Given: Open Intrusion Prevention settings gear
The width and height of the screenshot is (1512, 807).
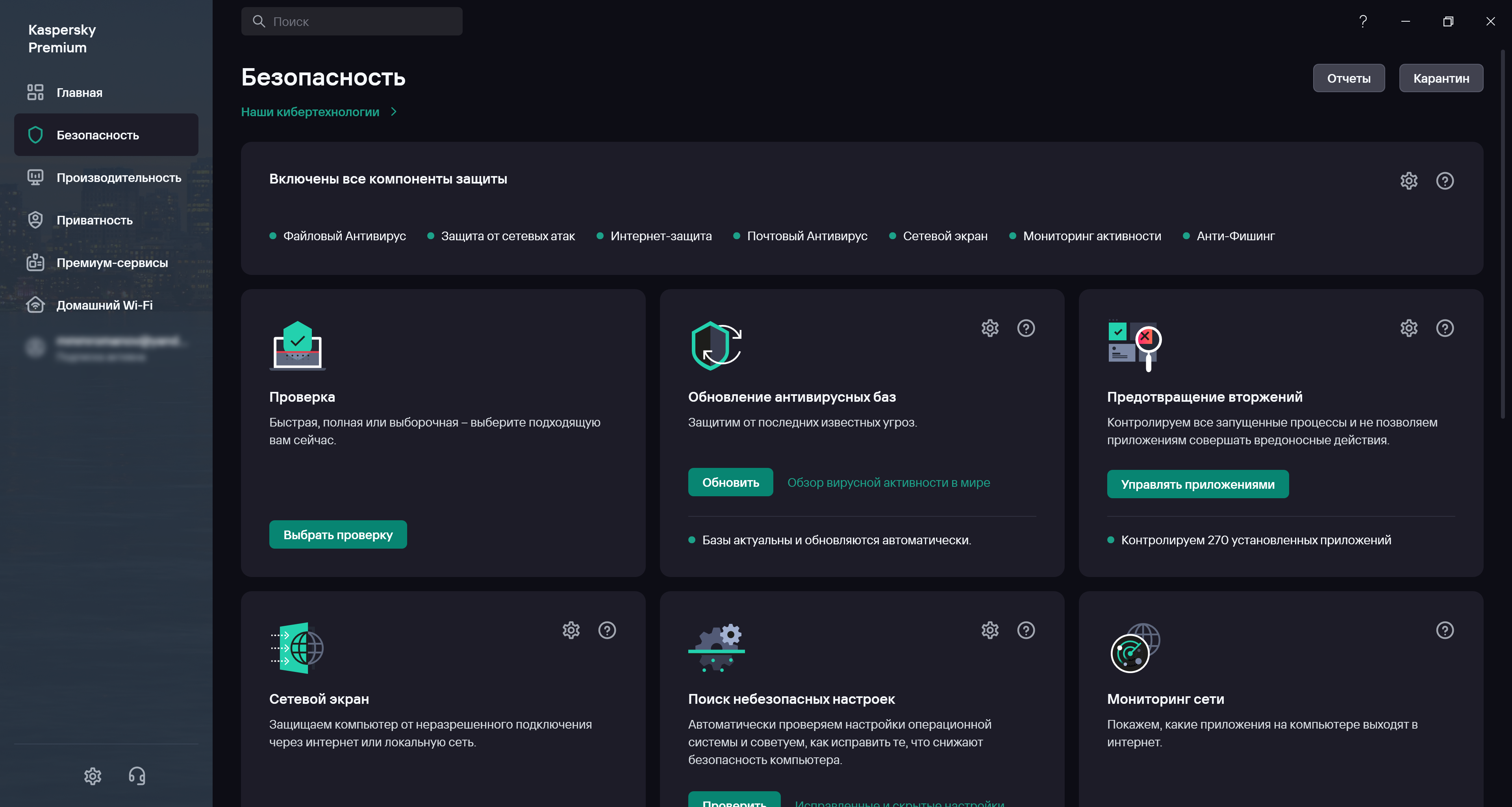Looking at the screenshot, I should click(x=1409, y=328).
